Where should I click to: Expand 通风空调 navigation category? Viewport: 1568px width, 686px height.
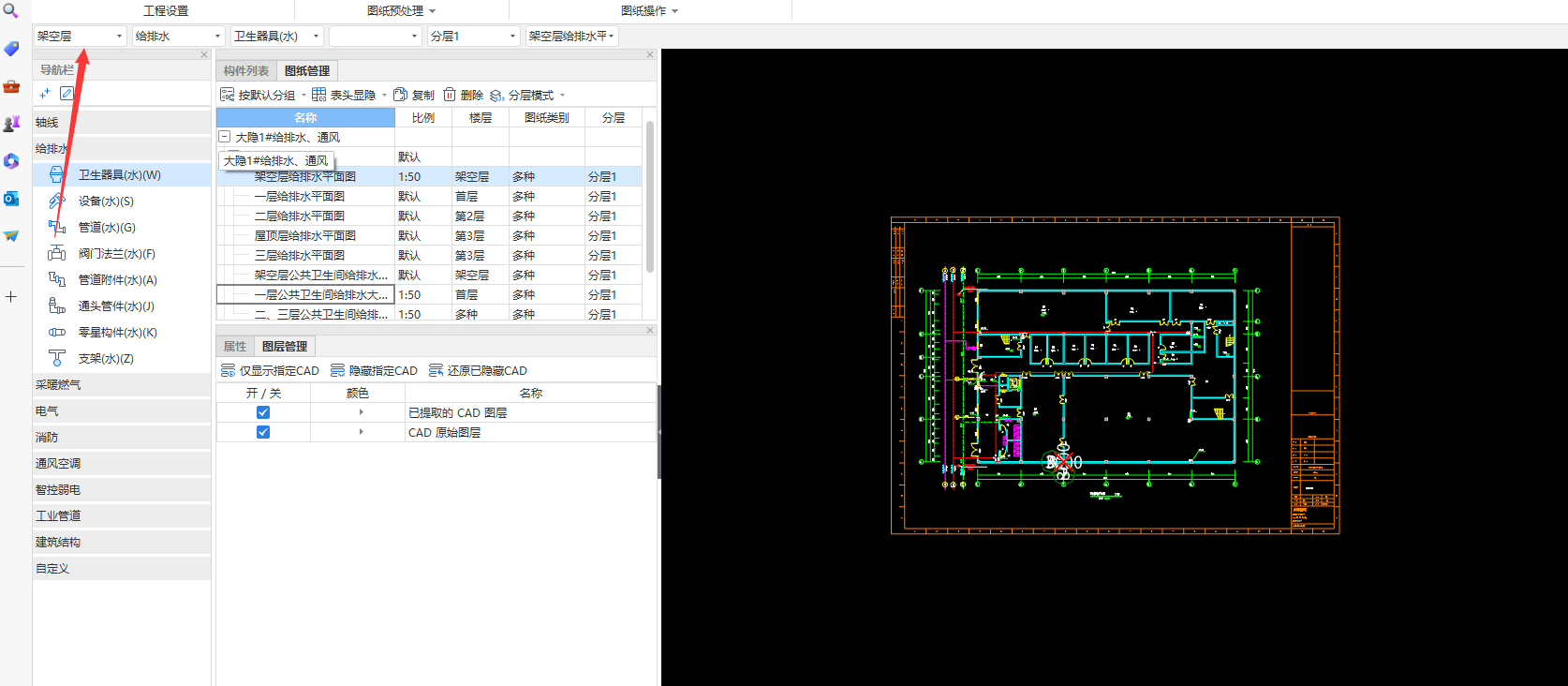point(122,464)
